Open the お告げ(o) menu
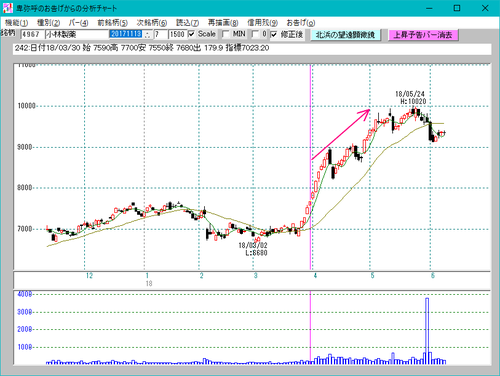500x376 pixels. coord(301,23)
